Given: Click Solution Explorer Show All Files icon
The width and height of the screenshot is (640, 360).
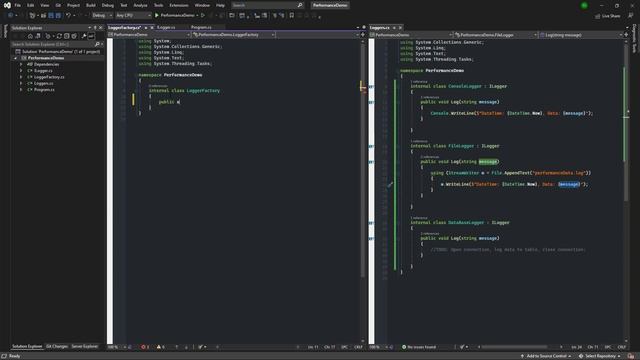Looking at the screenshot, I should click(74, 36).
